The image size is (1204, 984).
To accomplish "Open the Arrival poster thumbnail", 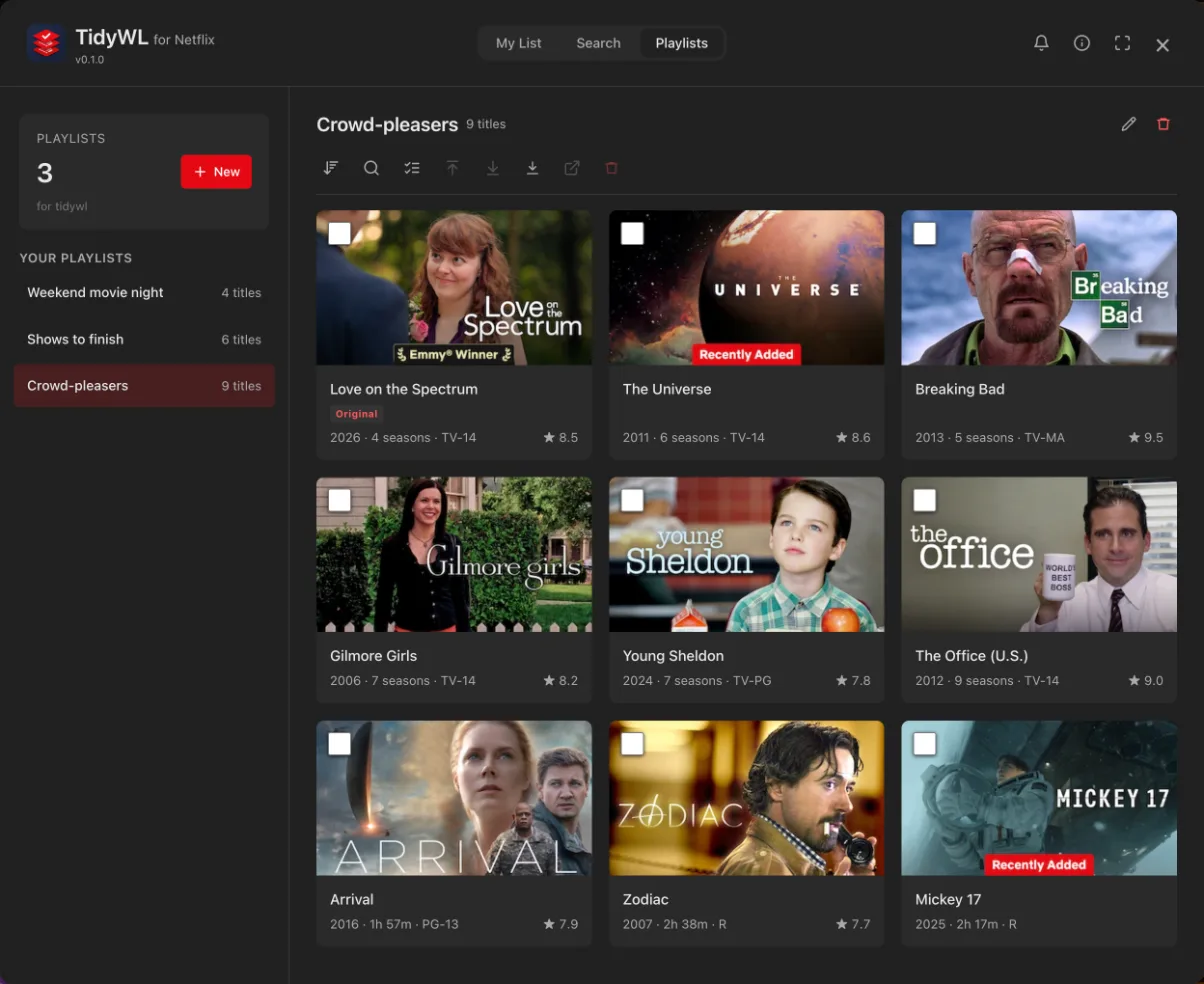I will 454,798.
